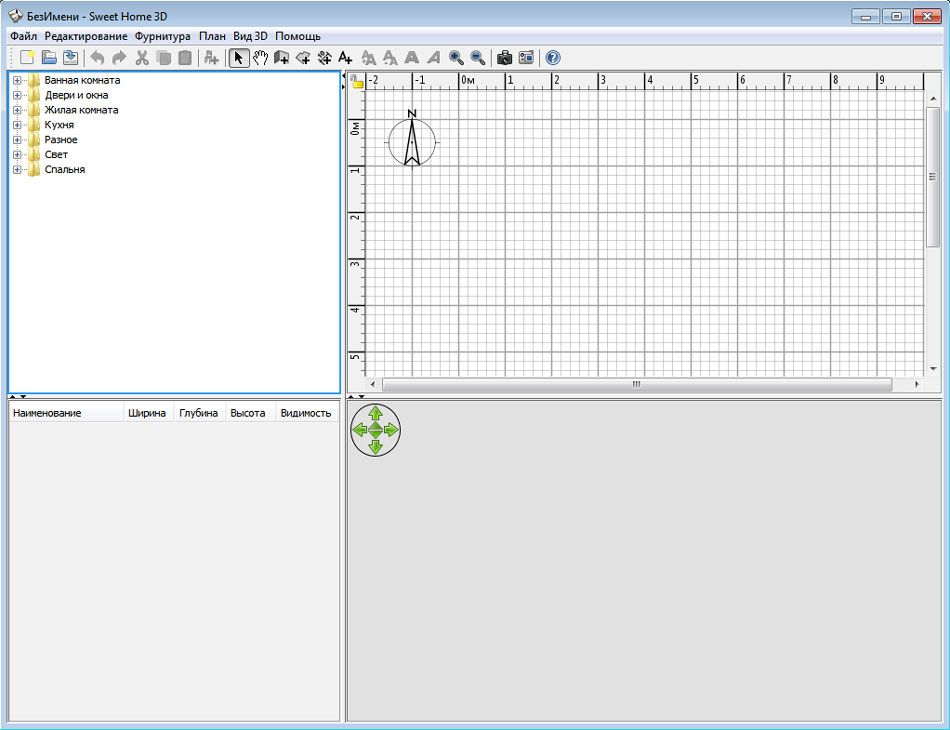Select the Свет category label

point(56,154)
